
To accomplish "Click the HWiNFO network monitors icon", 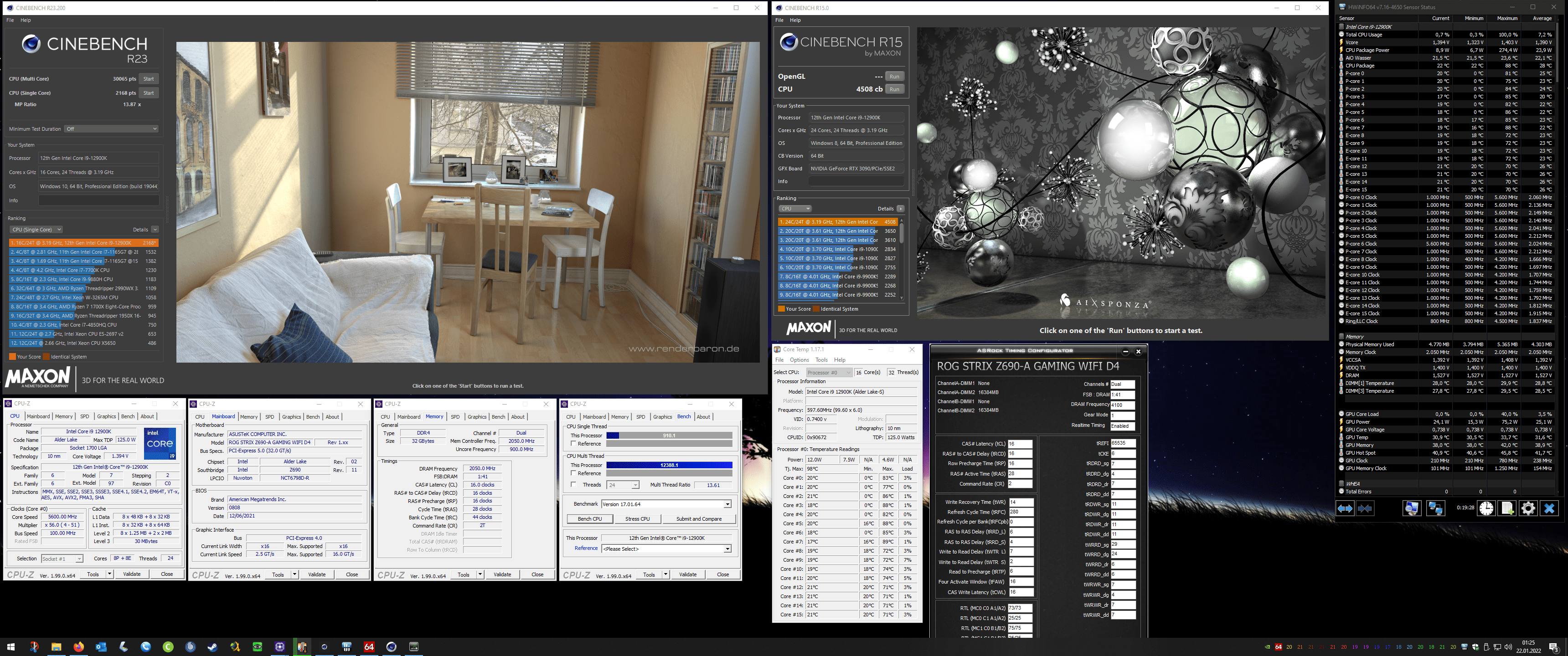I will pos(1435,508).
